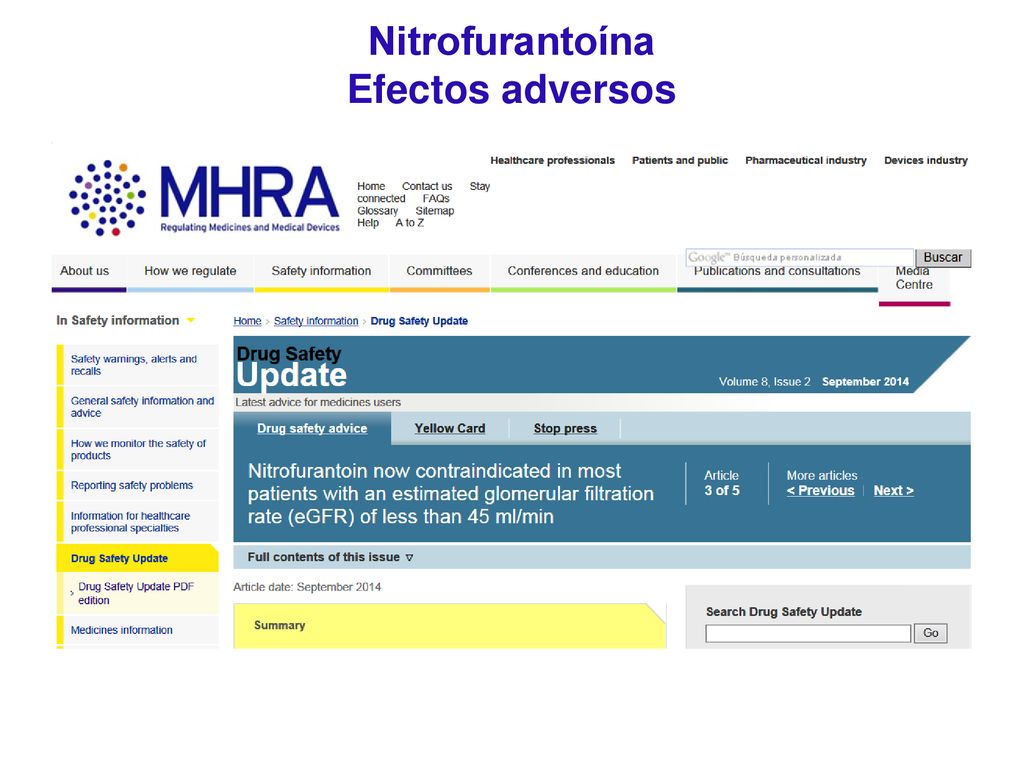
Task: Click the MHRA logo
Action: pyautogui.click(x=204, y=197)
